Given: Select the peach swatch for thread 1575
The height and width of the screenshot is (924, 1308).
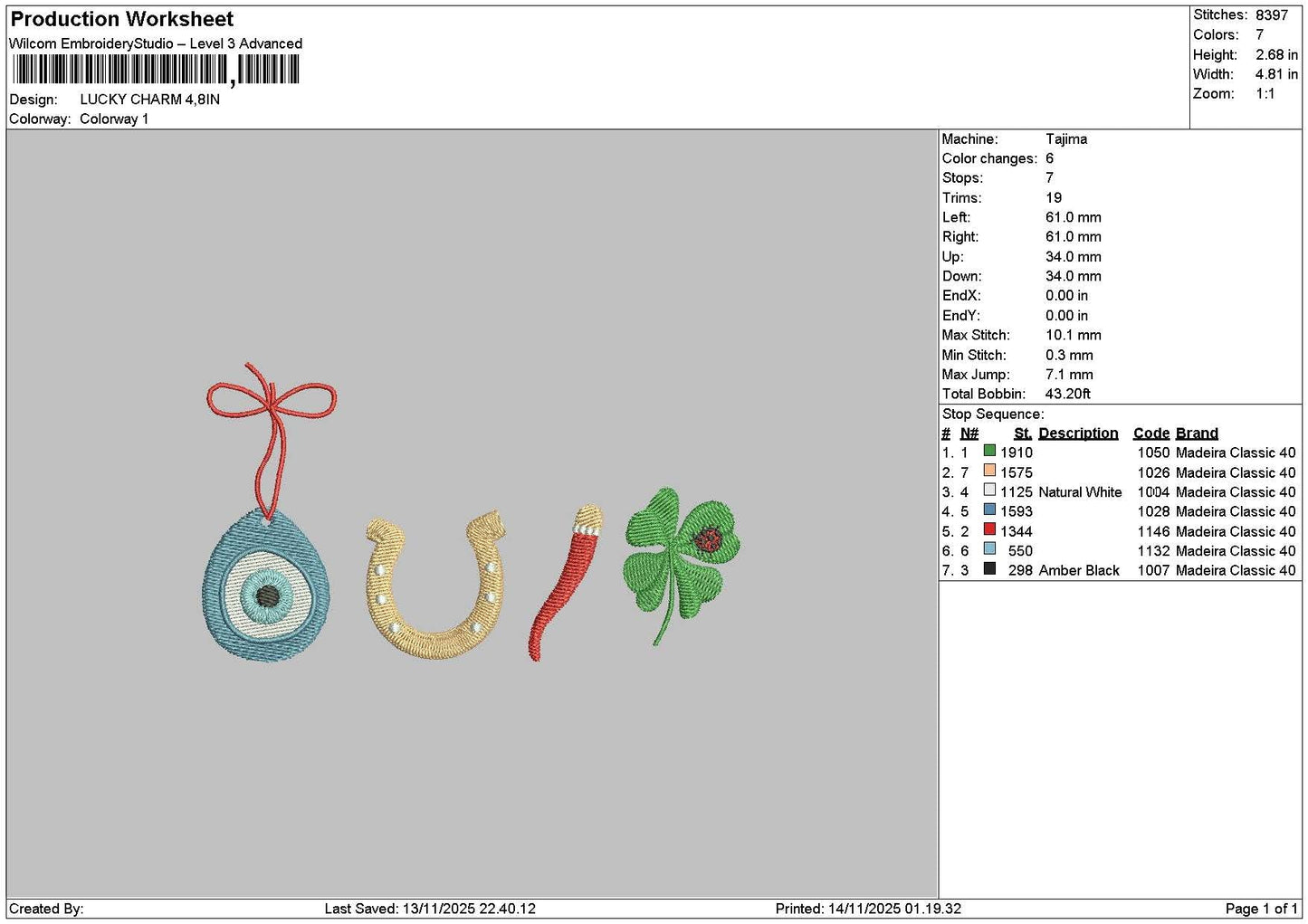Looking at the screenshot, I should tap(989, 471).
